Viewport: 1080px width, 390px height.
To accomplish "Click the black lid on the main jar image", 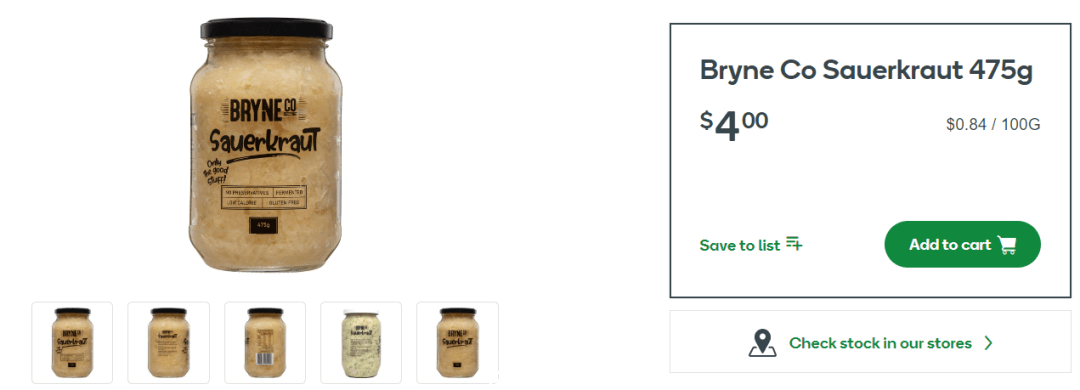I will (266, 29).
